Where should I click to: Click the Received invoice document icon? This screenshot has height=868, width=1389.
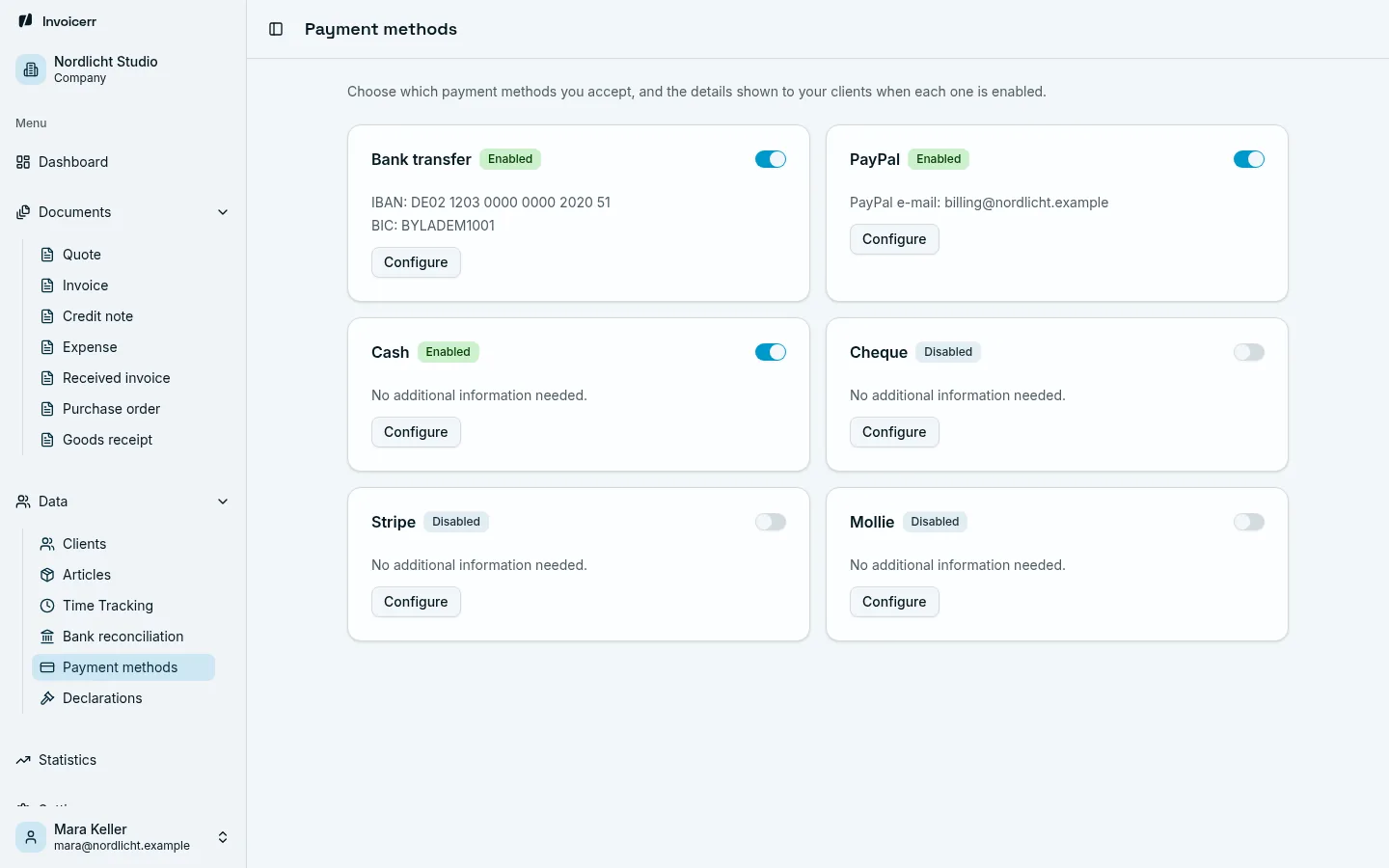[47, 378]
